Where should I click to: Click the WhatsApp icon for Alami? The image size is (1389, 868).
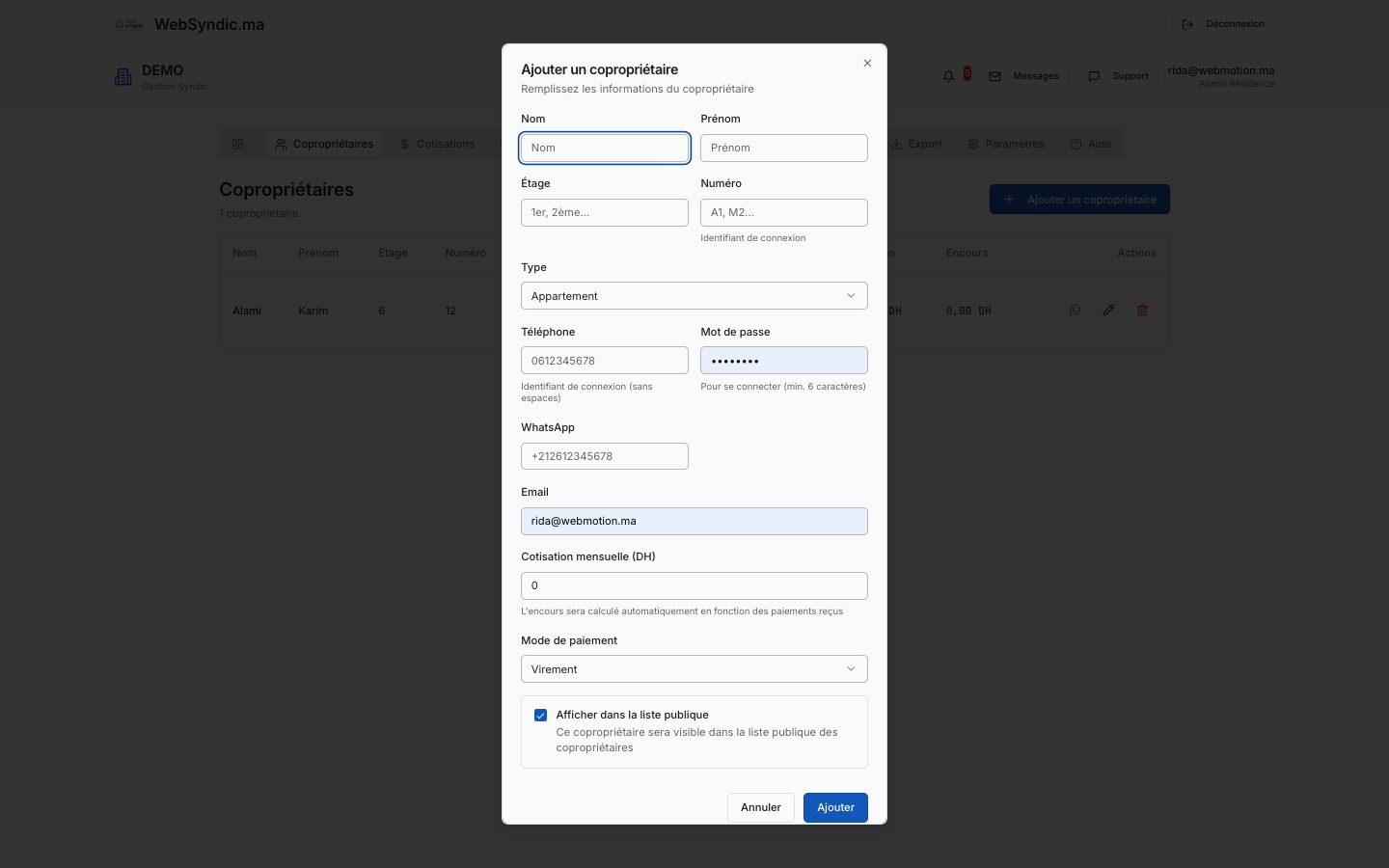click(x=1075, y=311)
